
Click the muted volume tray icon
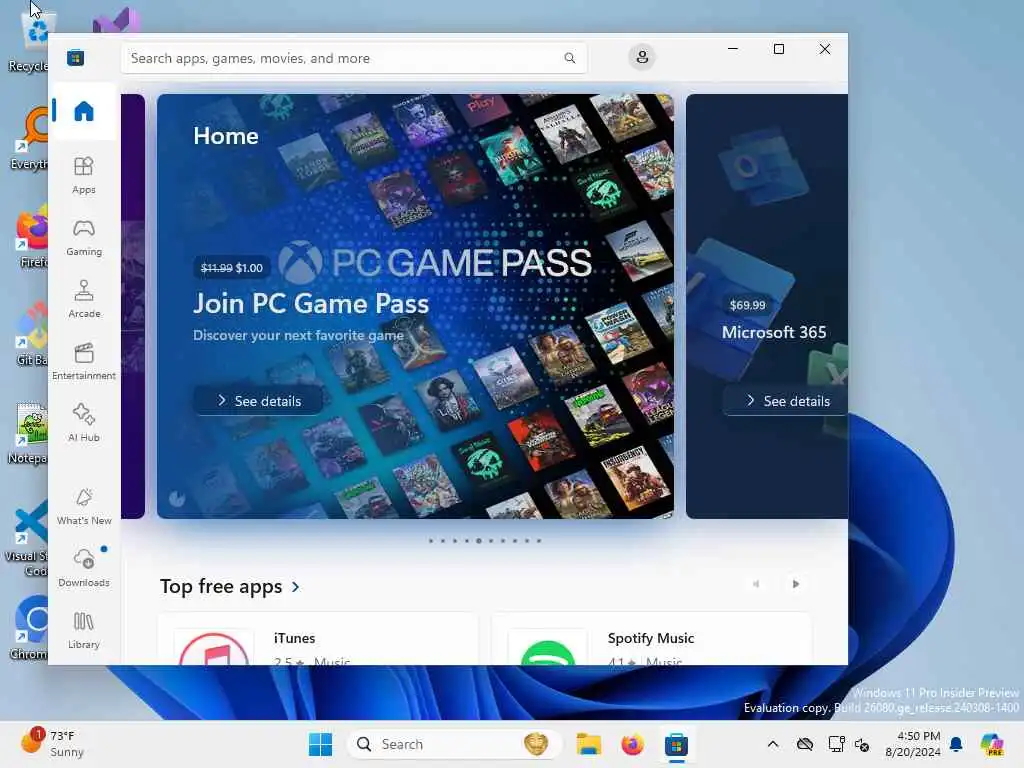862,744
